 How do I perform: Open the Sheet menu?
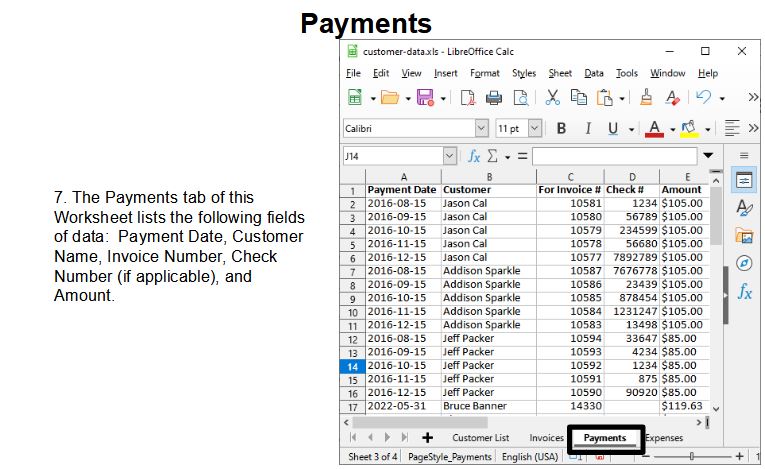[560, 73]
